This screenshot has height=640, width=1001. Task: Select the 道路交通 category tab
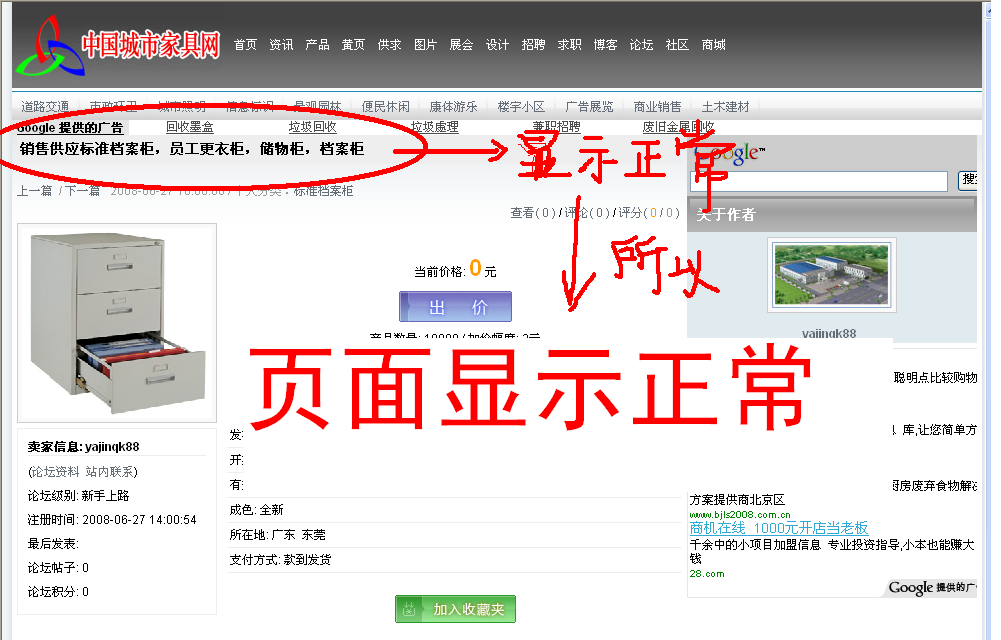(45, 107)
